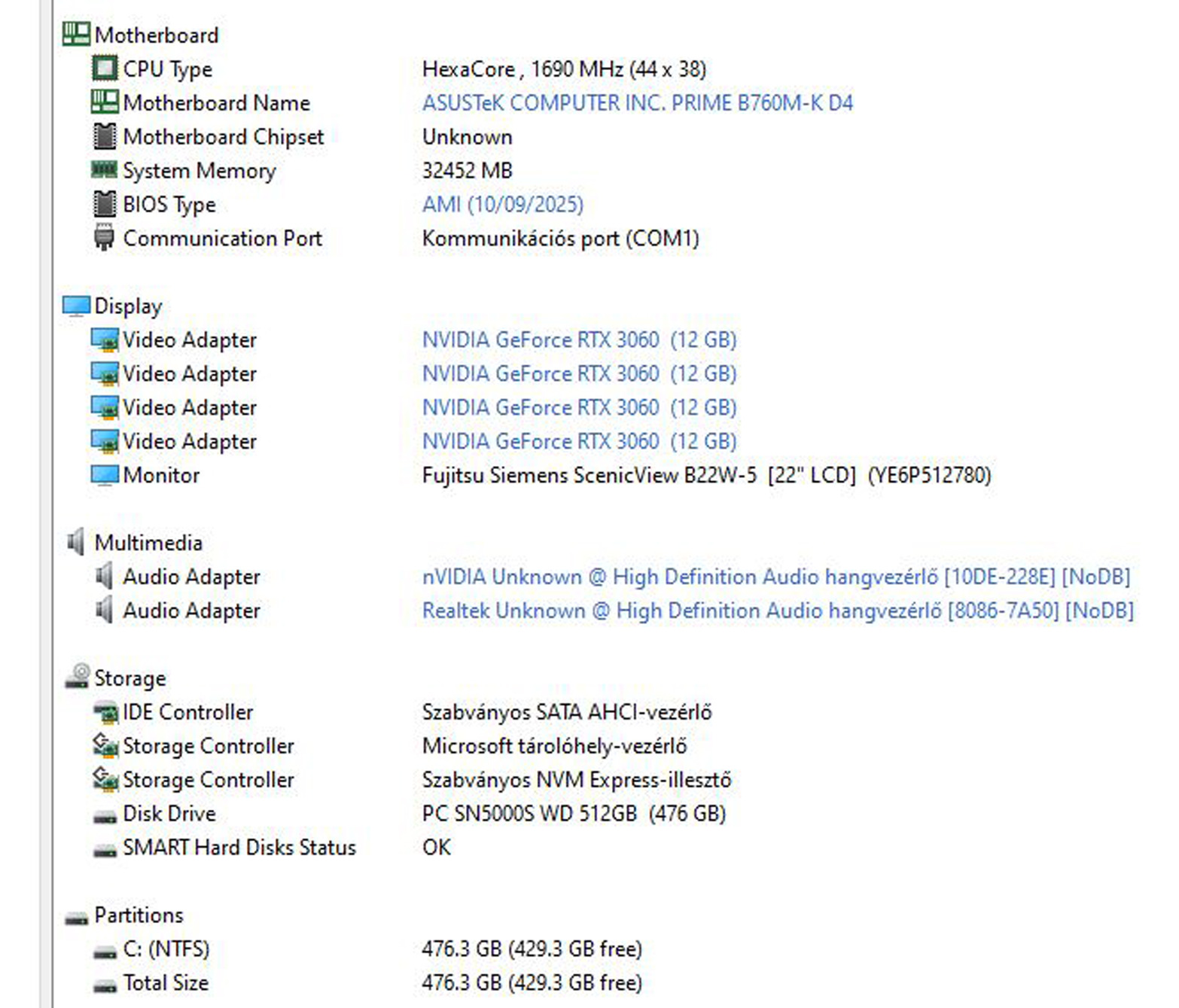Open the AMI (10/09/2025) BIOS link
The height and width of the screenshot is (1008, 1179).
pos(503,204)
